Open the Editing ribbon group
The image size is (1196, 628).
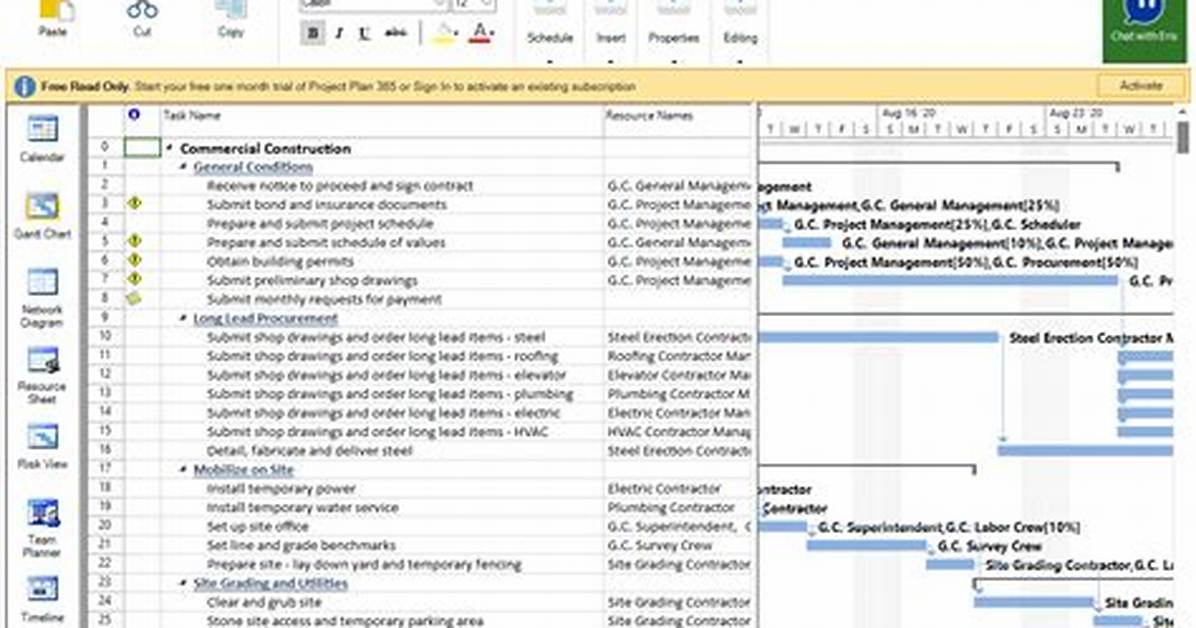pos(740,37)
